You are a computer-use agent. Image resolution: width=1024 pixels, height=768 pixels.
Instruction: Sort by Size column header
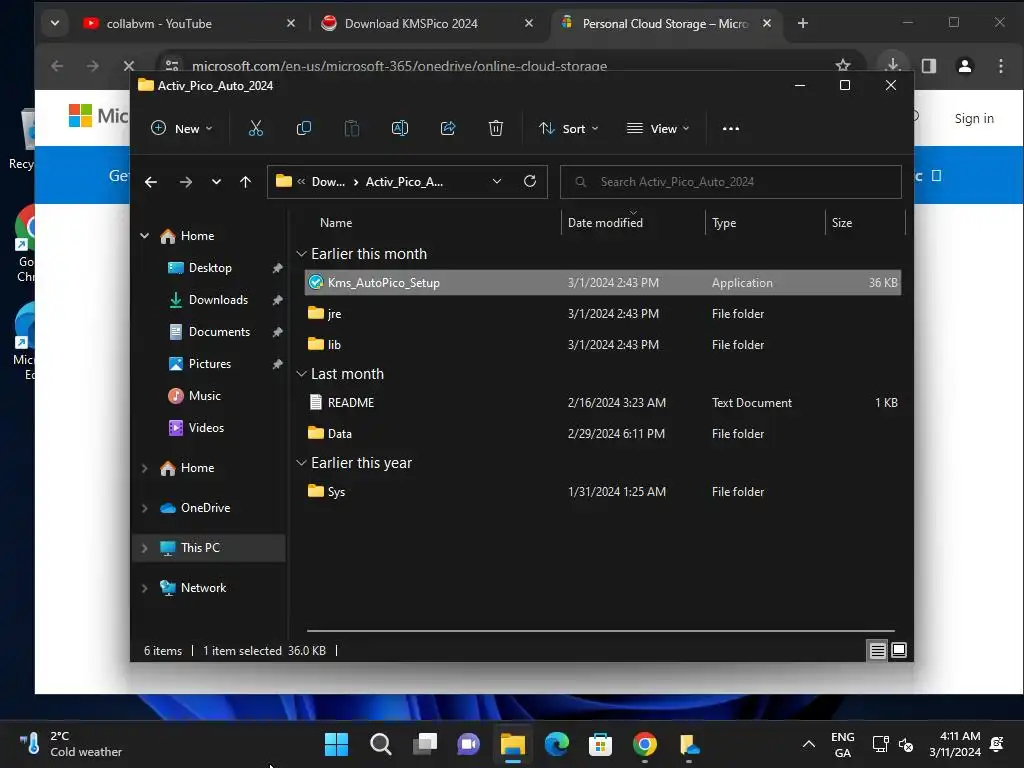click(842, 223)
